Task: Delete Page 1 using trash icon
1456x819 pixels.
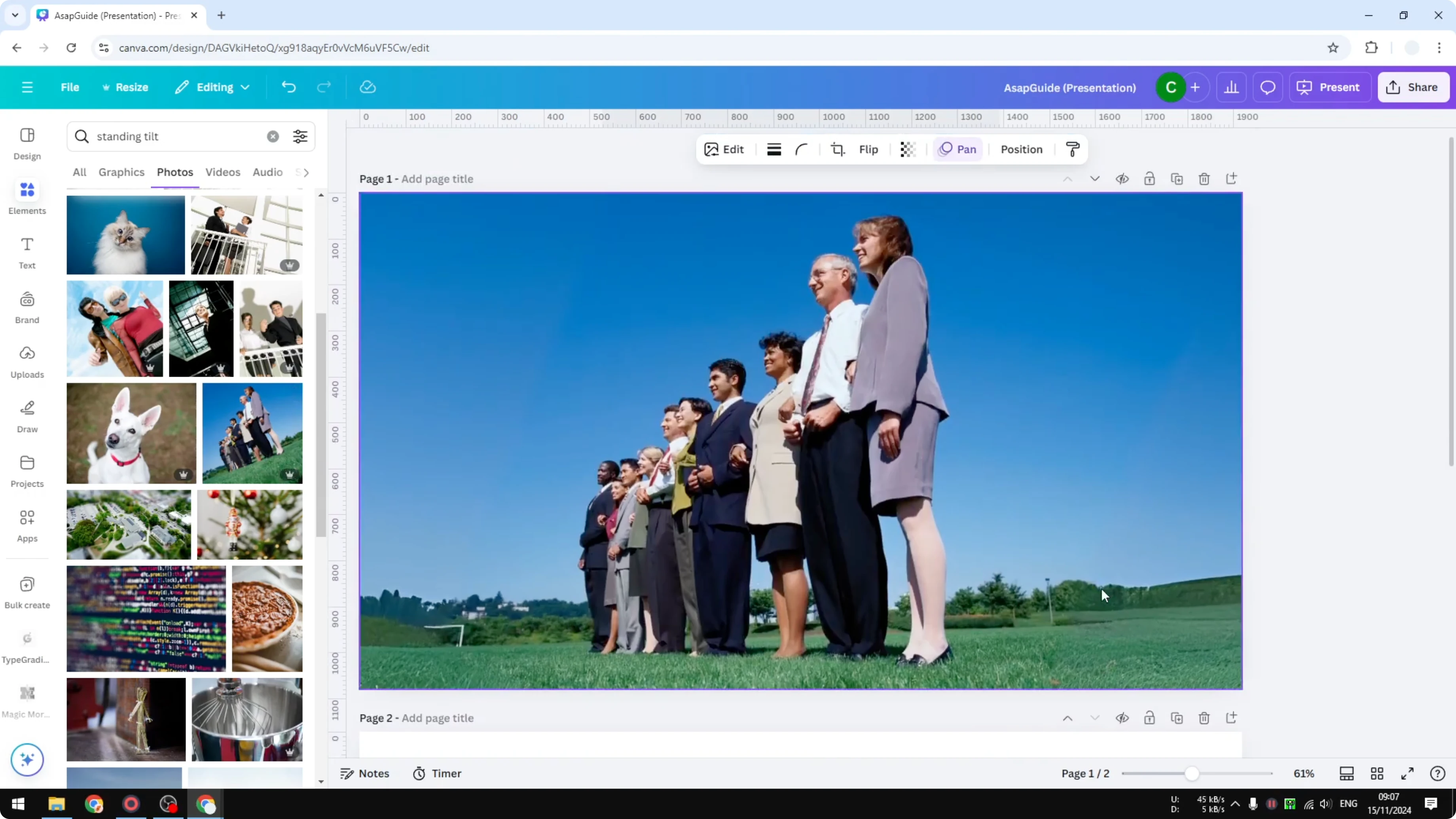Action: [x=1204, y=178]
